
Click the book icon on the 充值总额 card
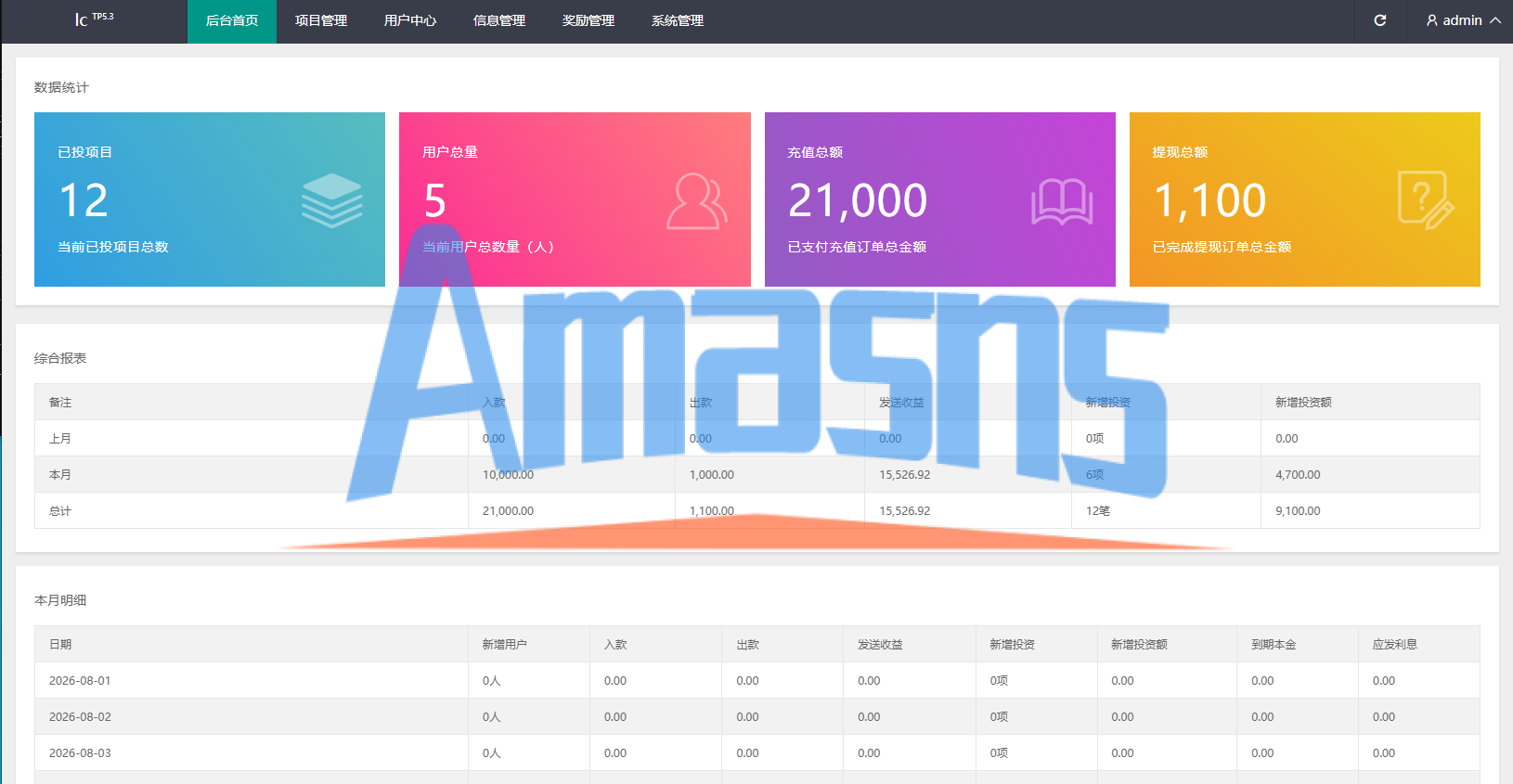[1062, 201]
